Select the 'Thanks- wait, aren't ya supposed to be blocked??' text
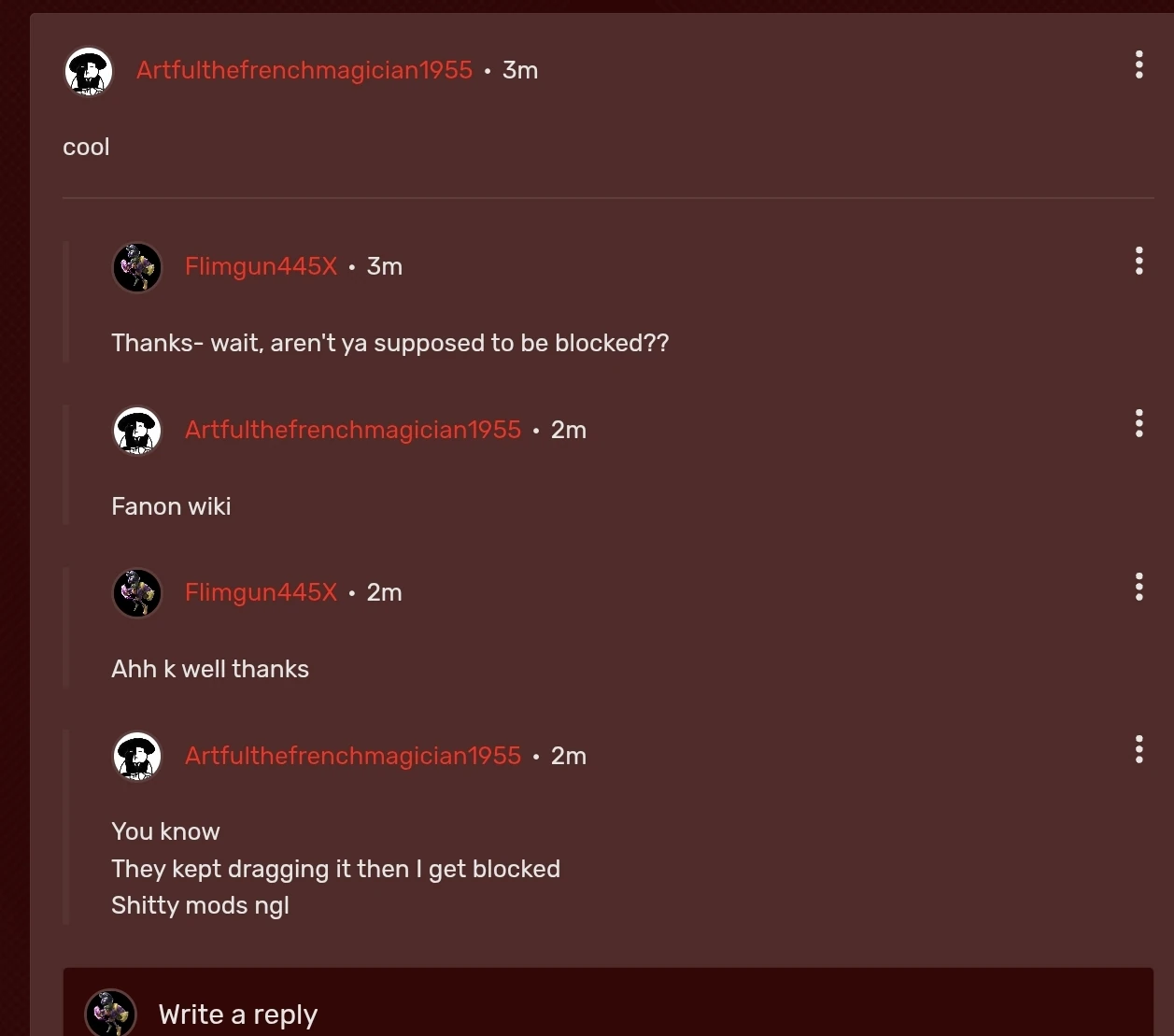 point(390,343)
